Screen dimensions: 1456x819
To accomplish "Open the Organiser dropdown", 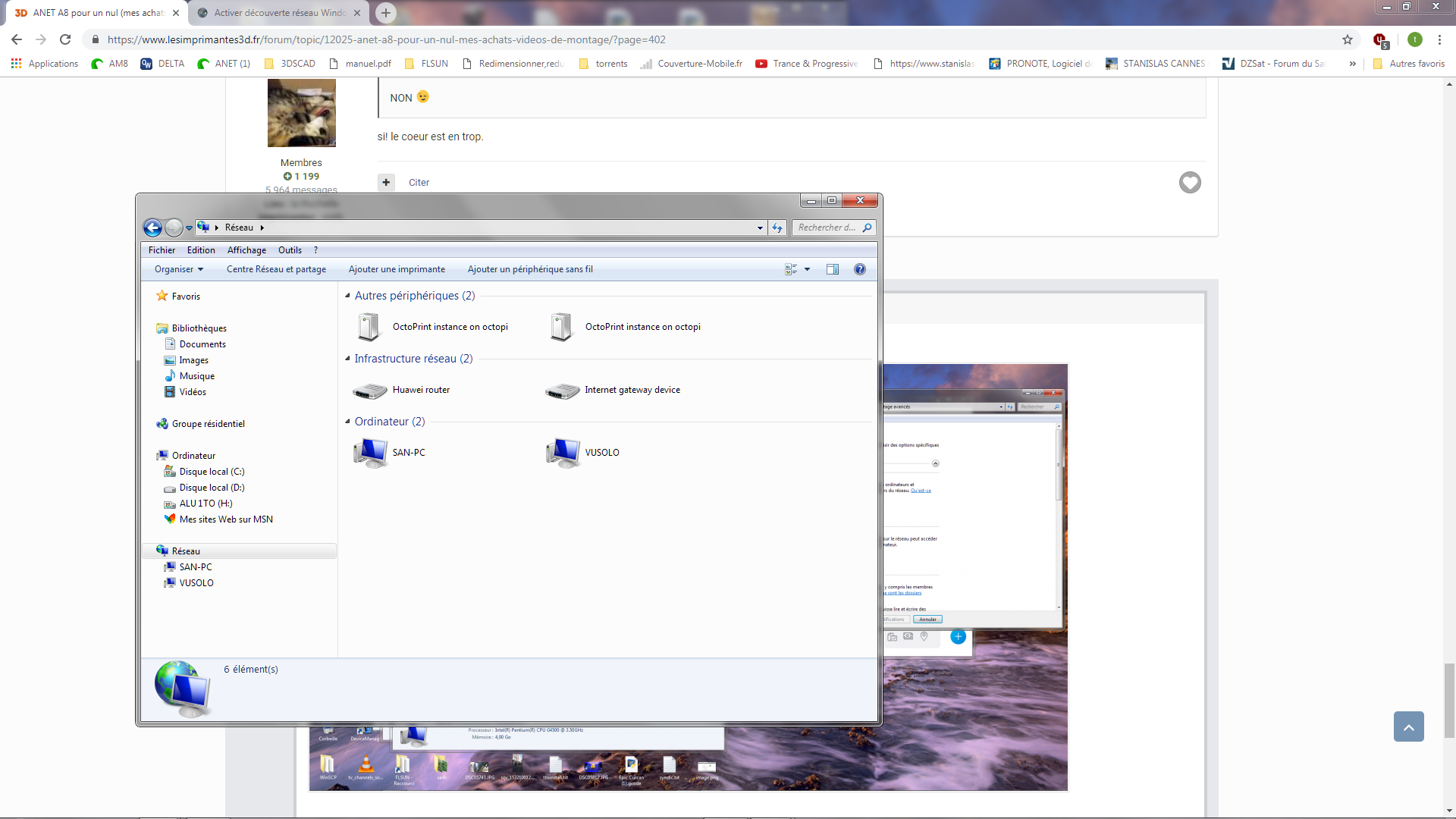I will (179, 269).
